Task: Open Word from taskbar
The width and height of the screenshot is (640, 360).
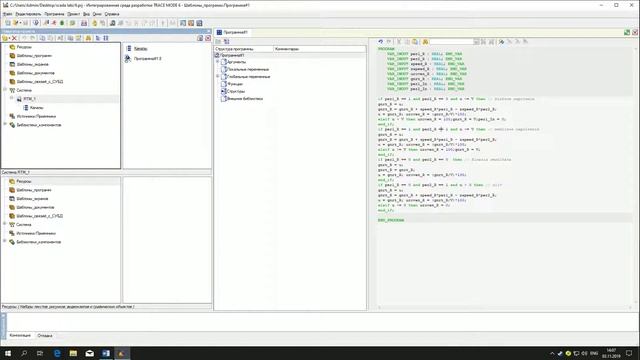Action: click(x=106, y=353)
